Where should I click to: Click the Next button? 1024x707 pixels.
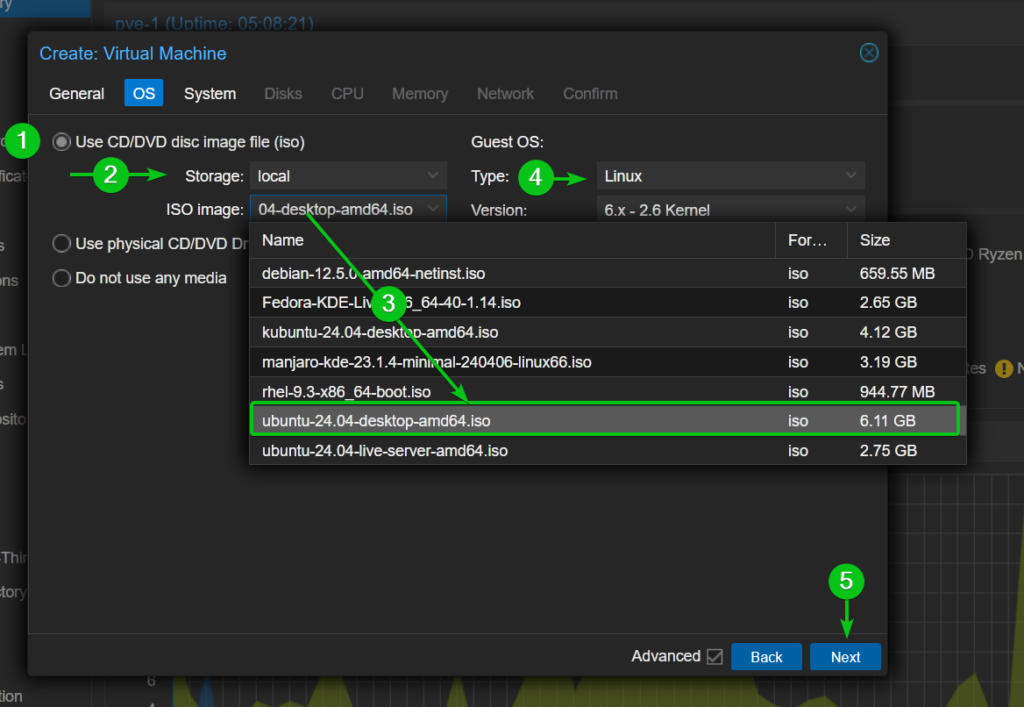845,657
